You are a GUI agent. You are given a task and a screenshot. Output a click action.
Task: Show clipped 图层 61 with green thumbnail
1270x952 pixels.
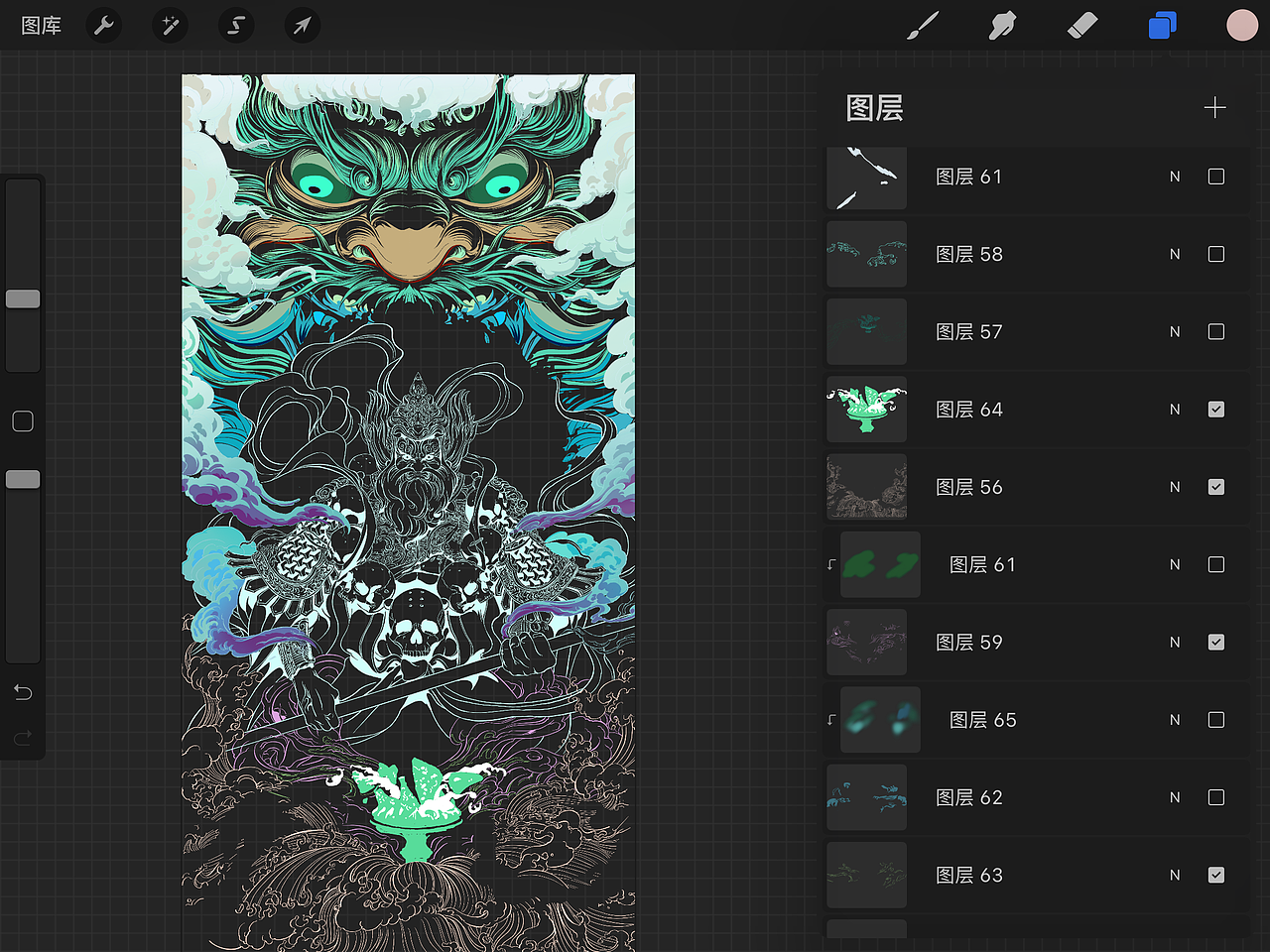pos(1216,564)
